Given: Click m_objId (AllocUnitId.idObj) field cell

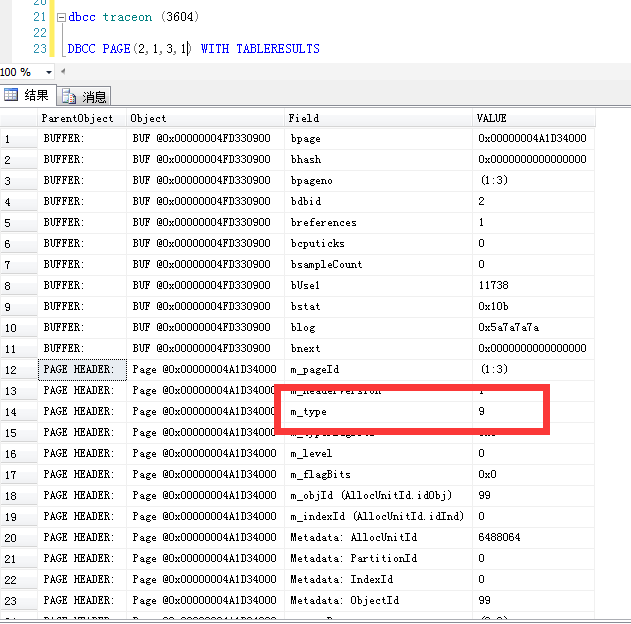Looking at the screenshot, I should coord(378,496).
